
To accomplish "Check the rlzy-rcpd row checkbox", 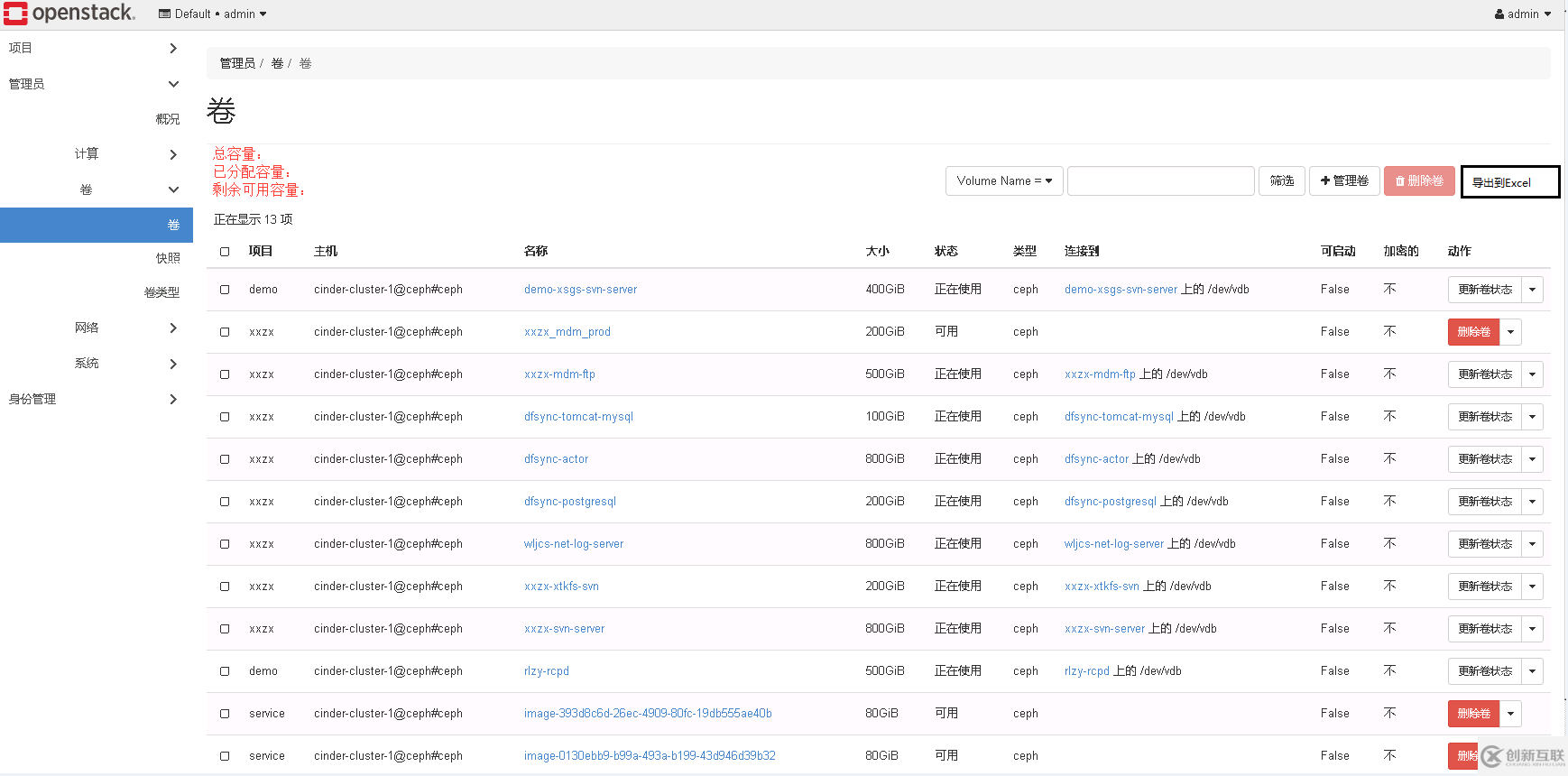I will (x=225, y=671).
